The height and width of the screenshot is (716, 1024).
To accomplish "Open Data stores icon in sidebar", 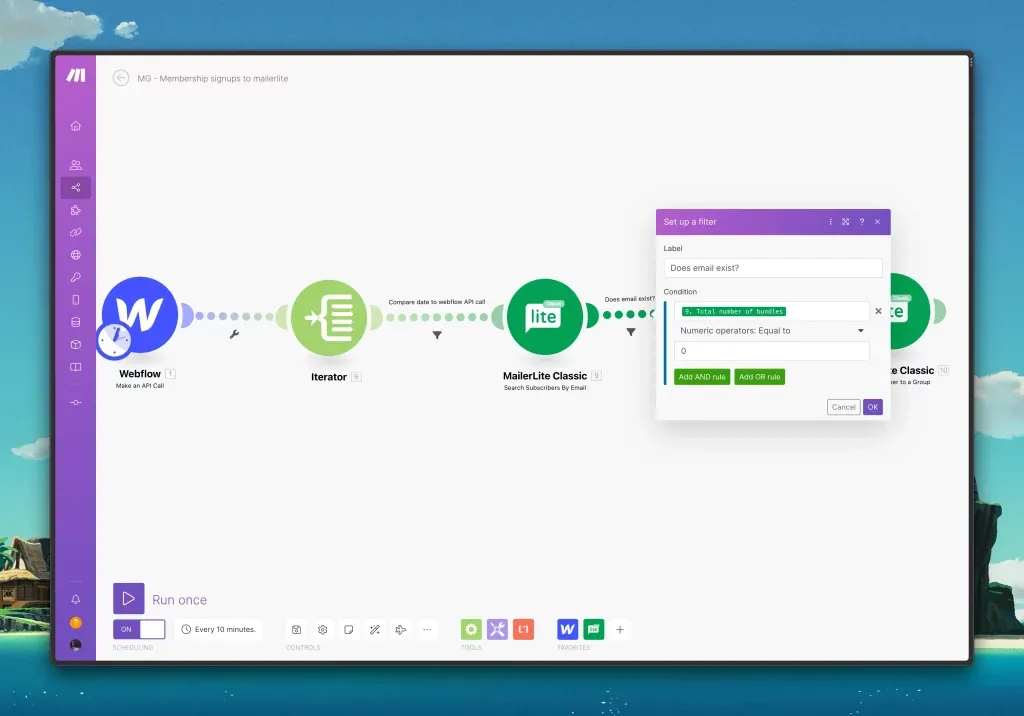I will tap(76, 322).
